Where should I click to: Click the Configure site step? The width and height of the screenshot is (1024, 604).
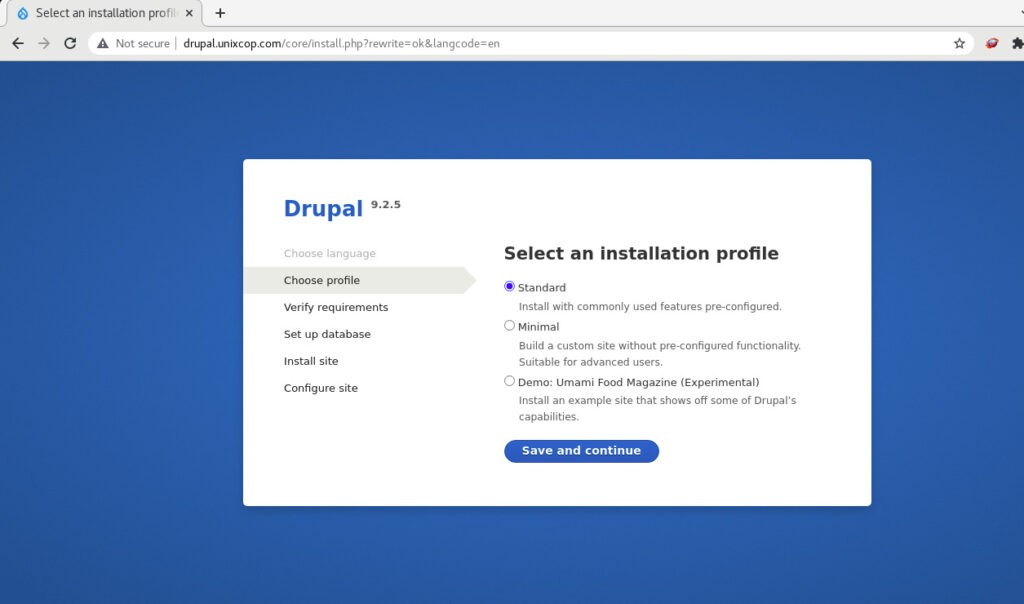pos(321,388)
